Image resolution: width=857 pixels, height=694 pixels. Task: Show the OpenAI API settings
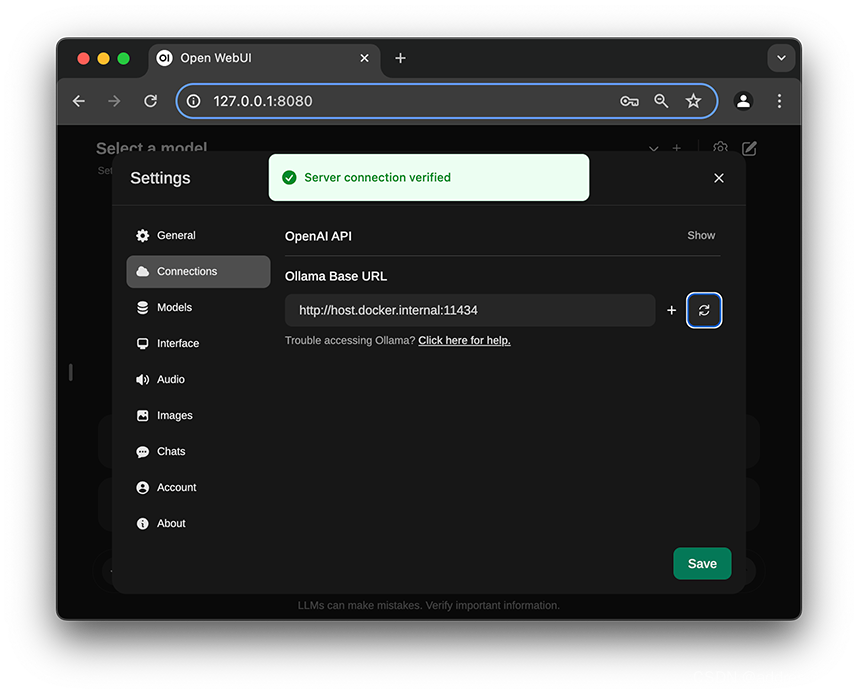coord(701,236)
